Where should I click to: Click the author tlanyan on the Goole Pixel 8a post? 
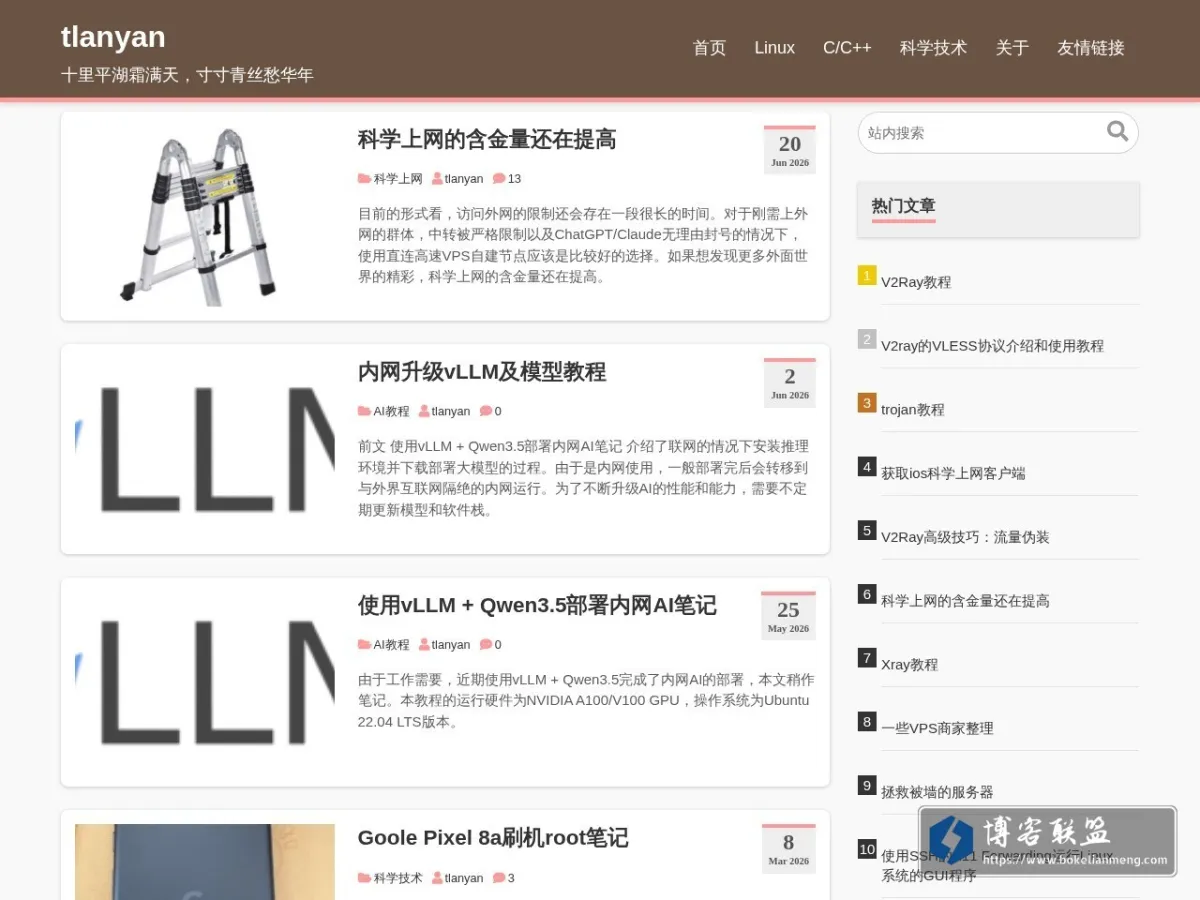tap(464, 878)
